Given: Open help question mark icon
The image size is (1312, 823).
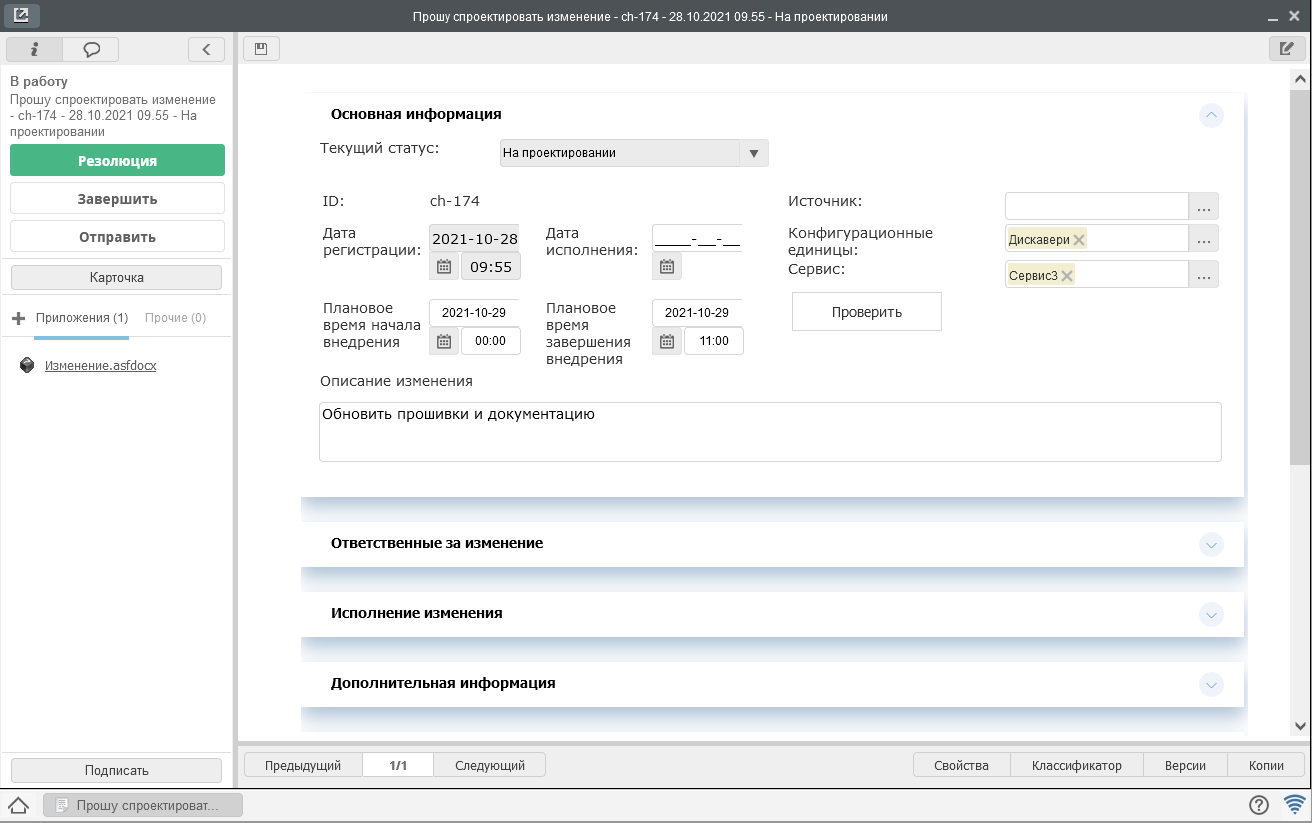Looking at the screenshot, I should tap(1259, 804).
